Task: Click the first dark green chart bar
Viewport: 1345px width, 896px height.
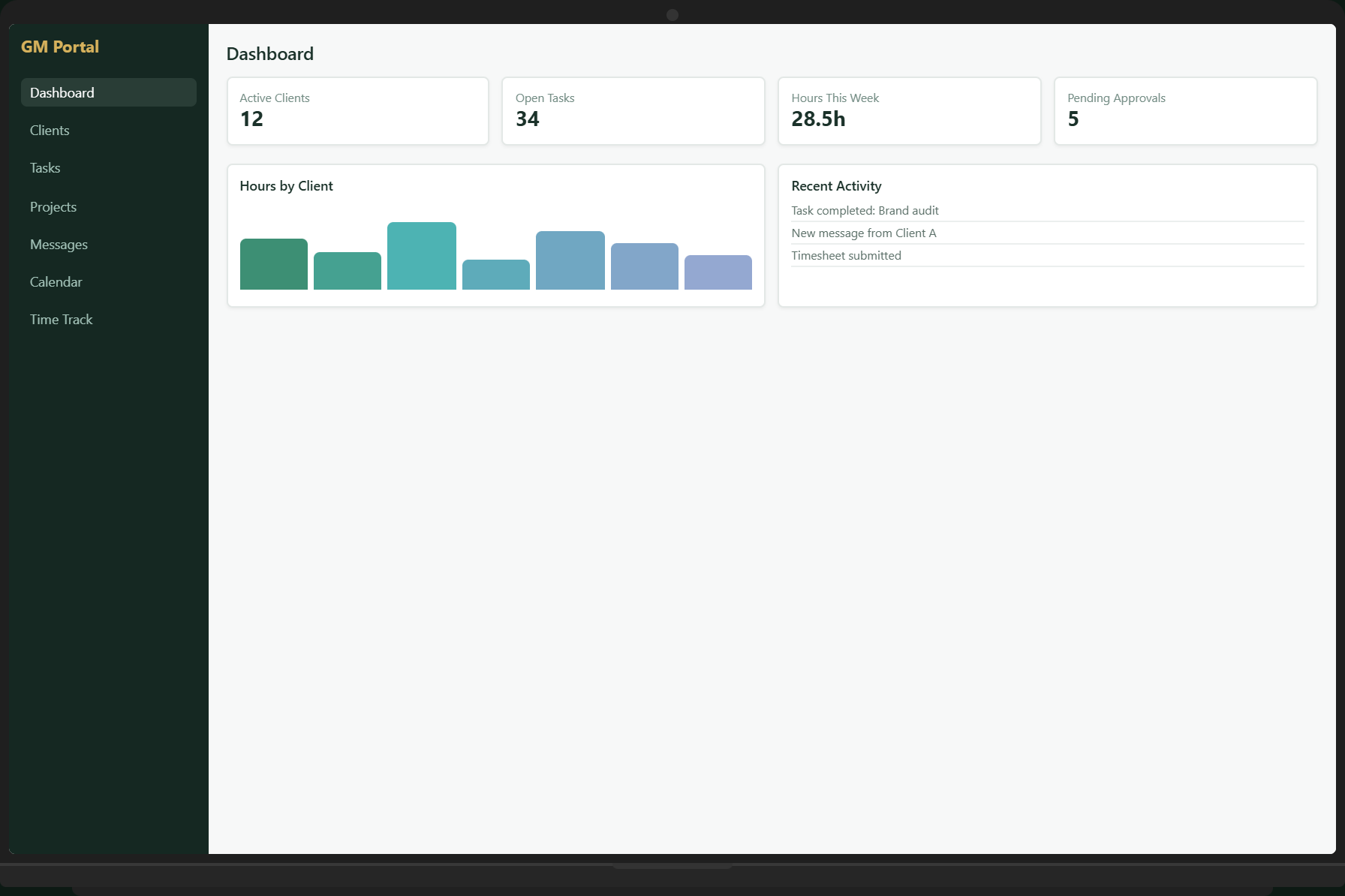Action: (274, 264)
